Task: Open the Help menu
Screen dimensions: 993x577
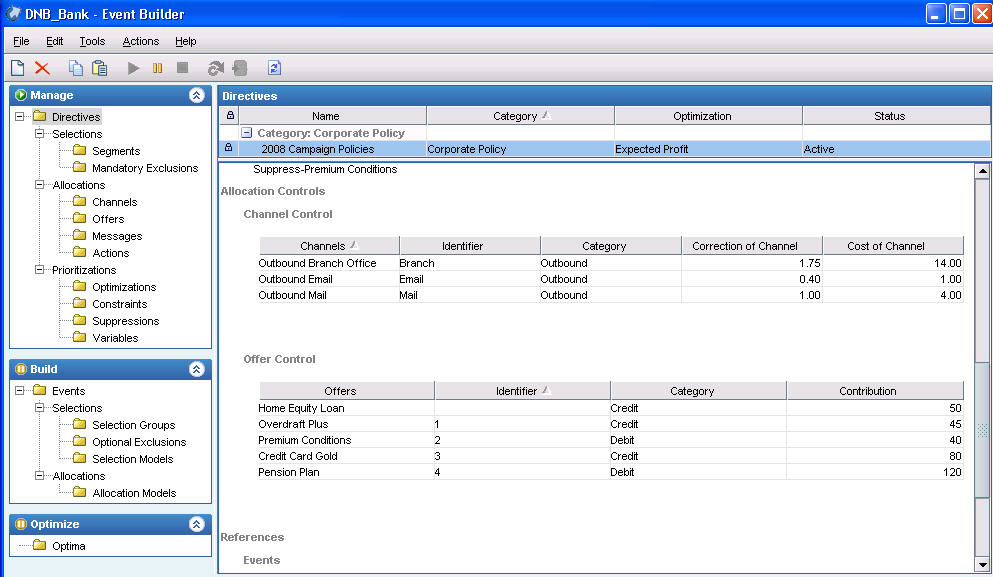Action: click(186, 41)
